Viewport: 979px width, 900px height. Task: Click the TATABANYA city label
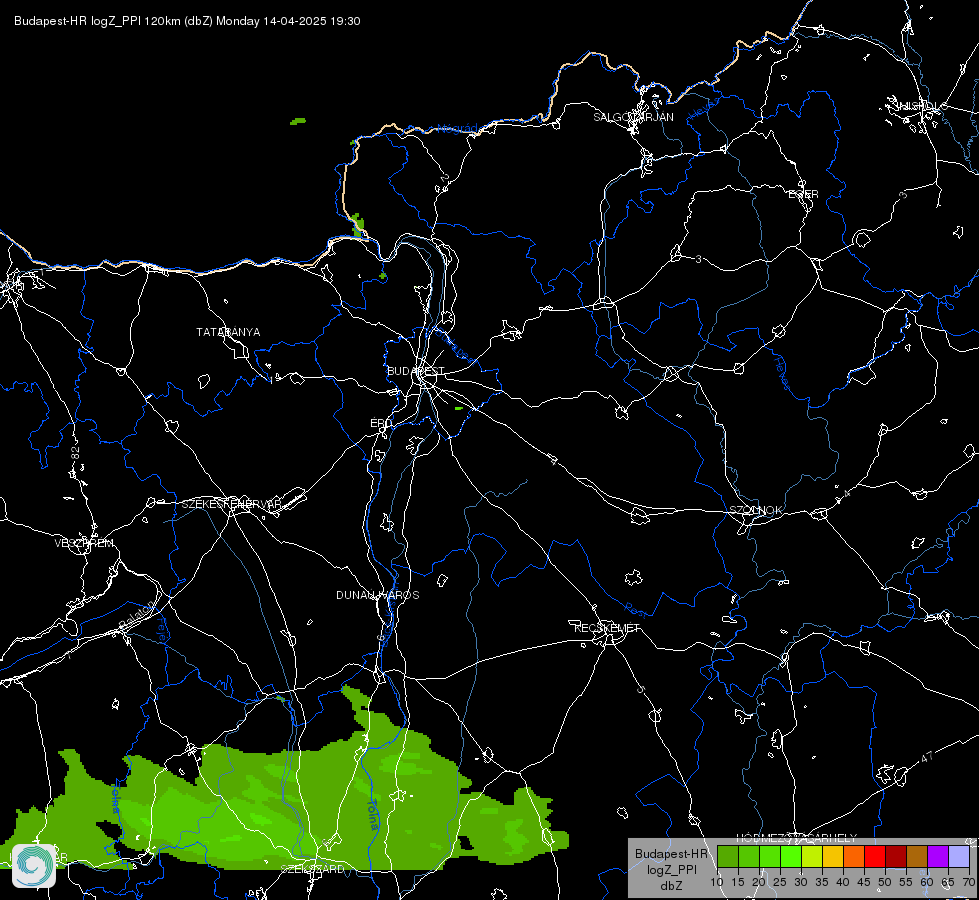228,332
